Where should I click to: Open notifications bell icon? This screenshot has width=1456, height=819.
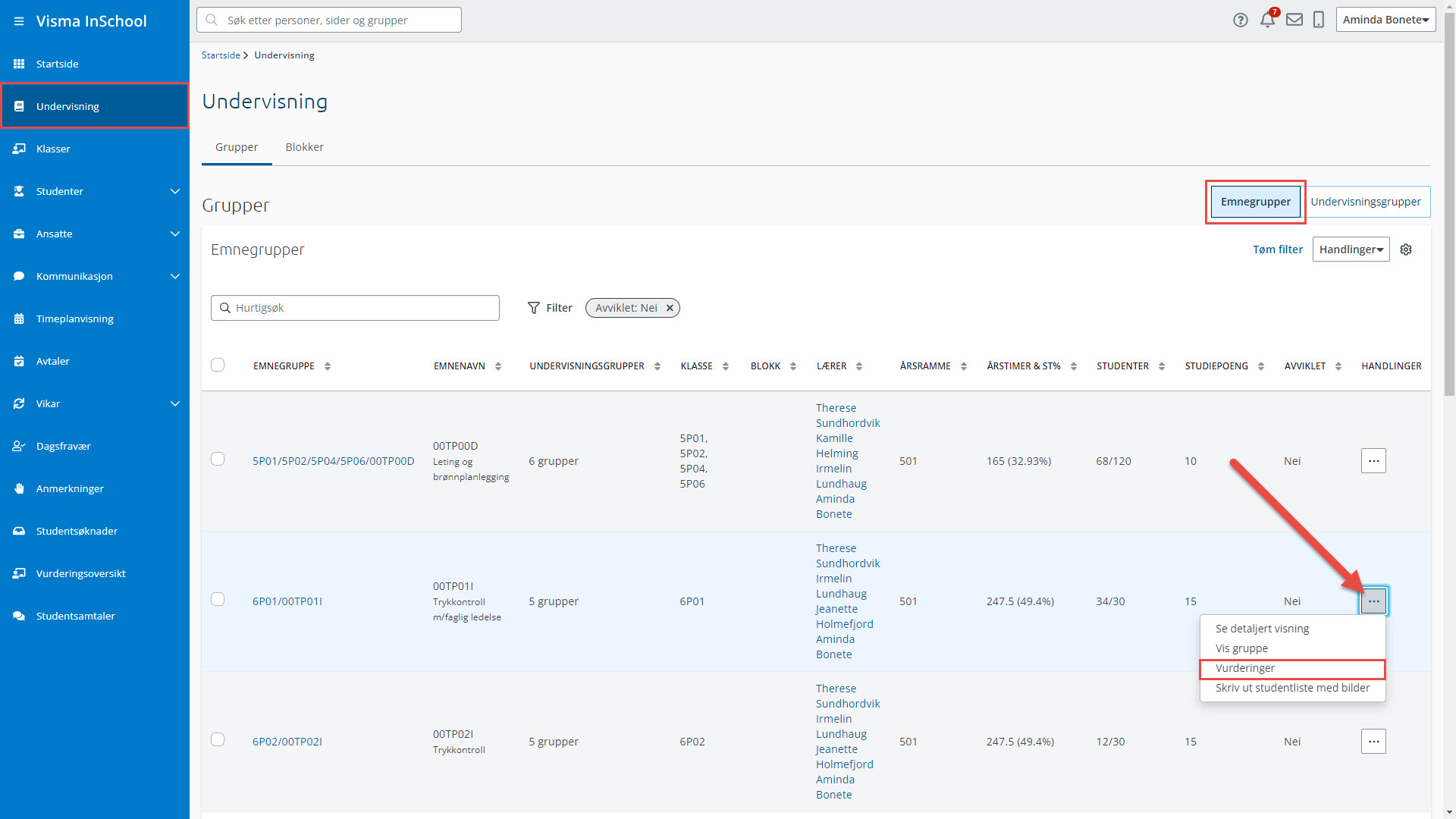tap(1268, 20)
